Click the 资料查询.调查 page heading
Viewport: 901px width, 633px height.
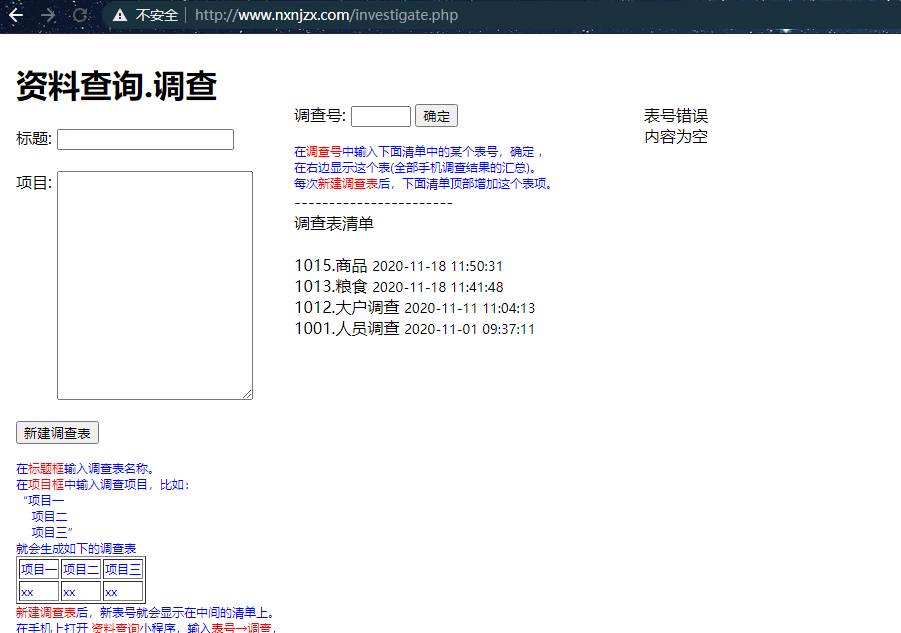[117, 86]
